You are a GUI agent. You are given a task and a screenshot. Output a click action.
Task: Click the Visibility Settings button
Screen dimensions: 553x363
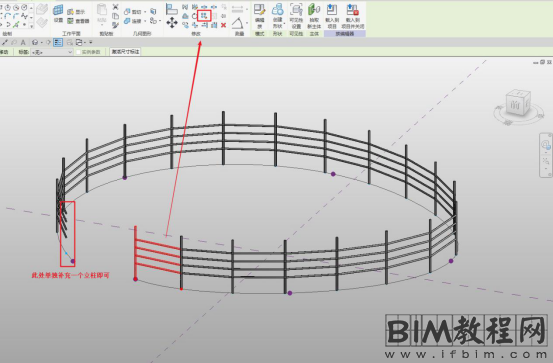coord(296,16)
